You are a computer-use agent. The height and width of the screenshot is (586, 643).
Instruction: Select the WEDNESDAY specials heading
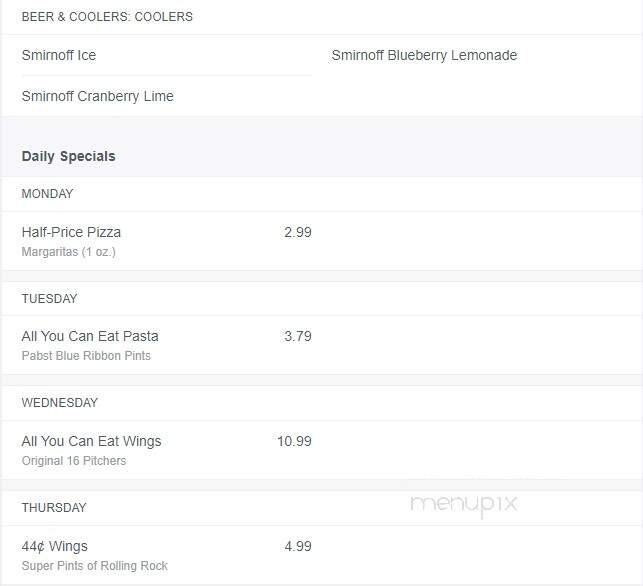59,403
